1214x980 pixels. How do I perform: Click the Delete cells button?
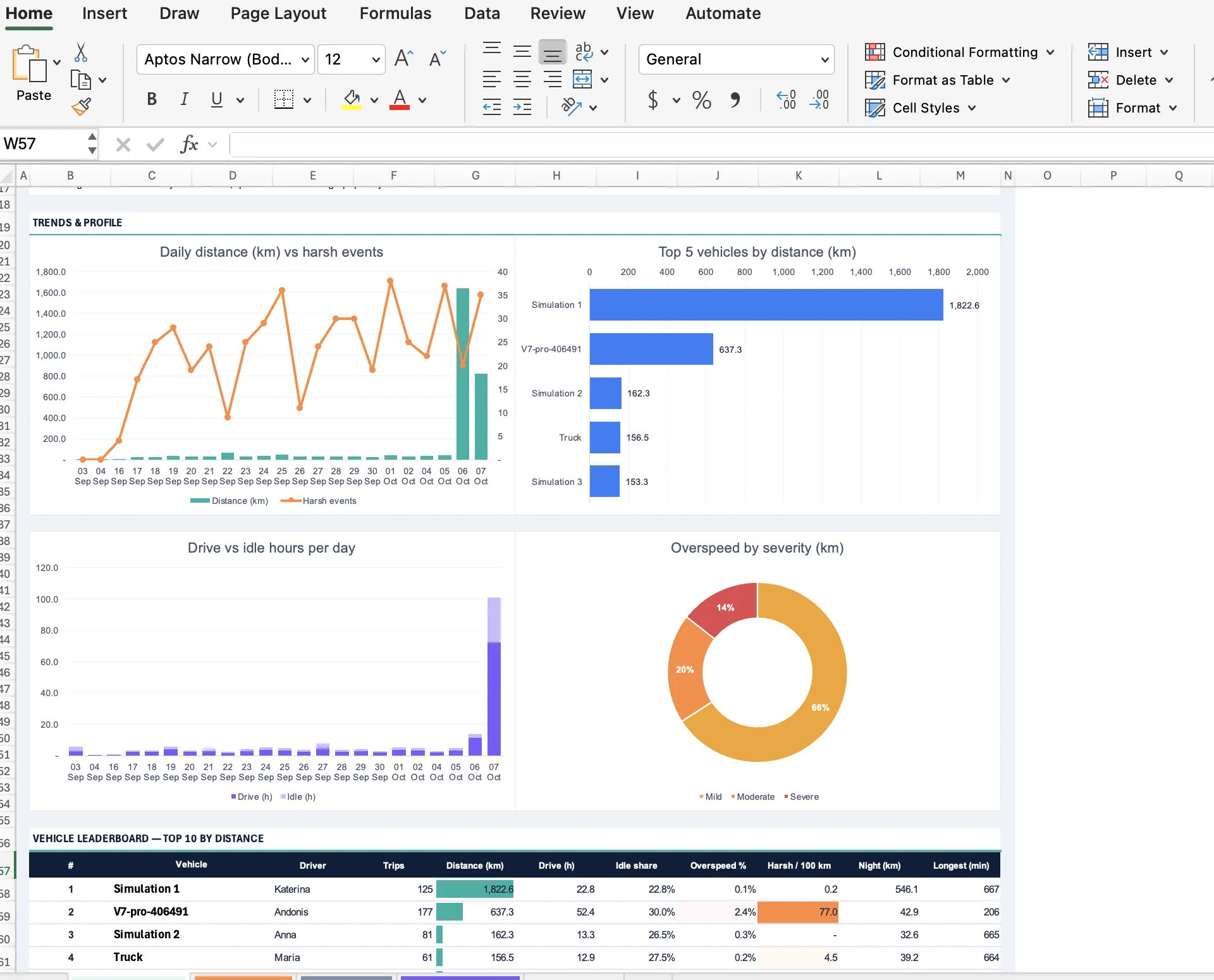[x=1130, y=80]
